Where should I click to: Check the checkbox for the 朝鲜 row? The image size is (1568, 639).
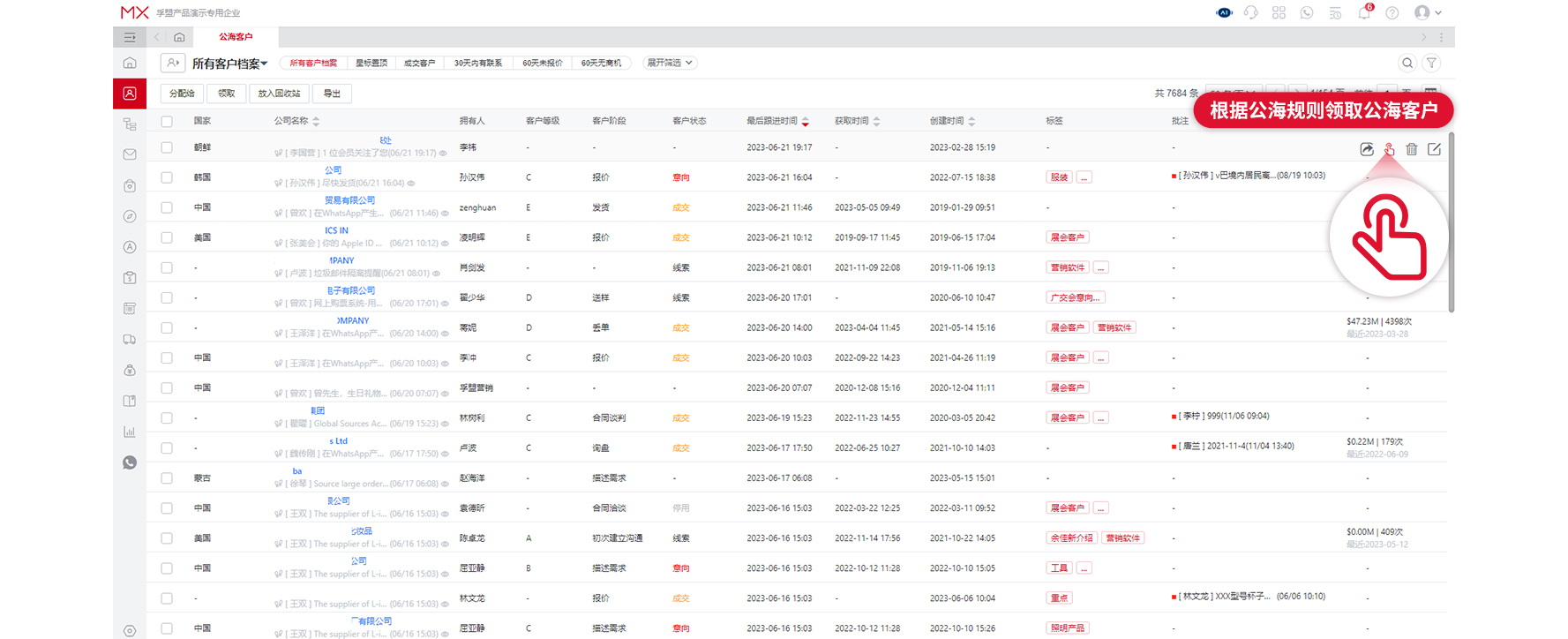pos(167,147)
